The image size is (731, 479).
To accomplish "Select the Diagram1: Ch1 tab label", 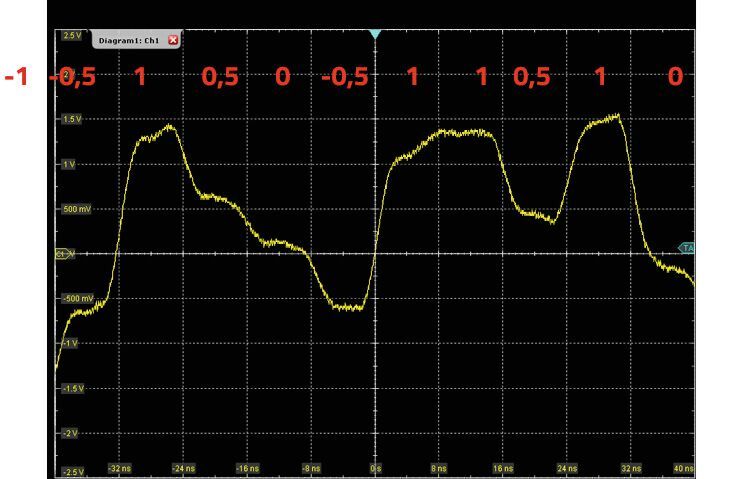I will coord(129,41).
